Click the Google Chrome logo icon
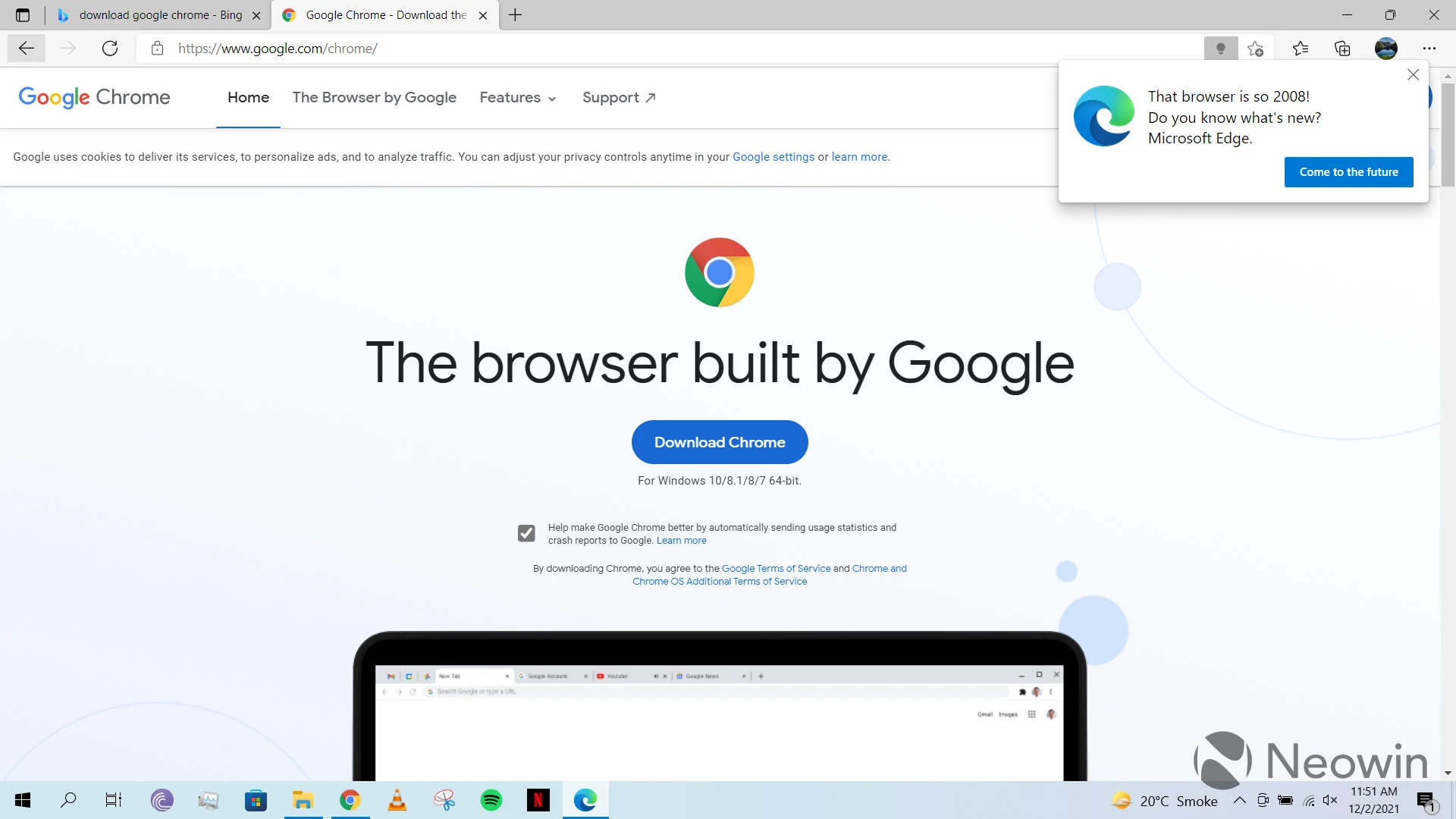The image size is (1456, 819). pyautogui.click(x=719, y=272)
